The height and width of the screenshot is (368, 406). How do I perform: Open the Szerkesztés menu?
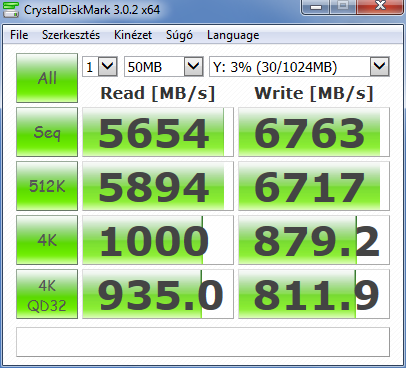pos(71,35)
